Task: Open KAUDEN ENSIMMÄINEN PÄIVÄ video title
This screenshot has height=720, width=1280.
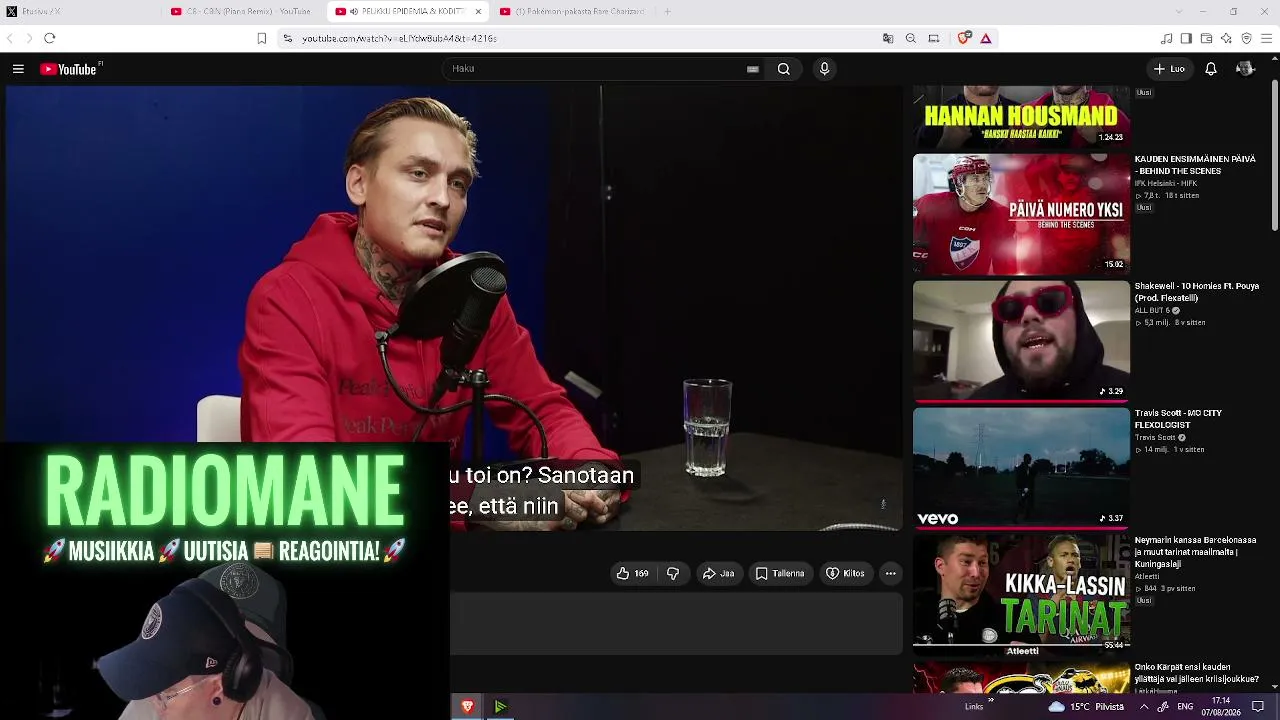Action: [1195, 165]
